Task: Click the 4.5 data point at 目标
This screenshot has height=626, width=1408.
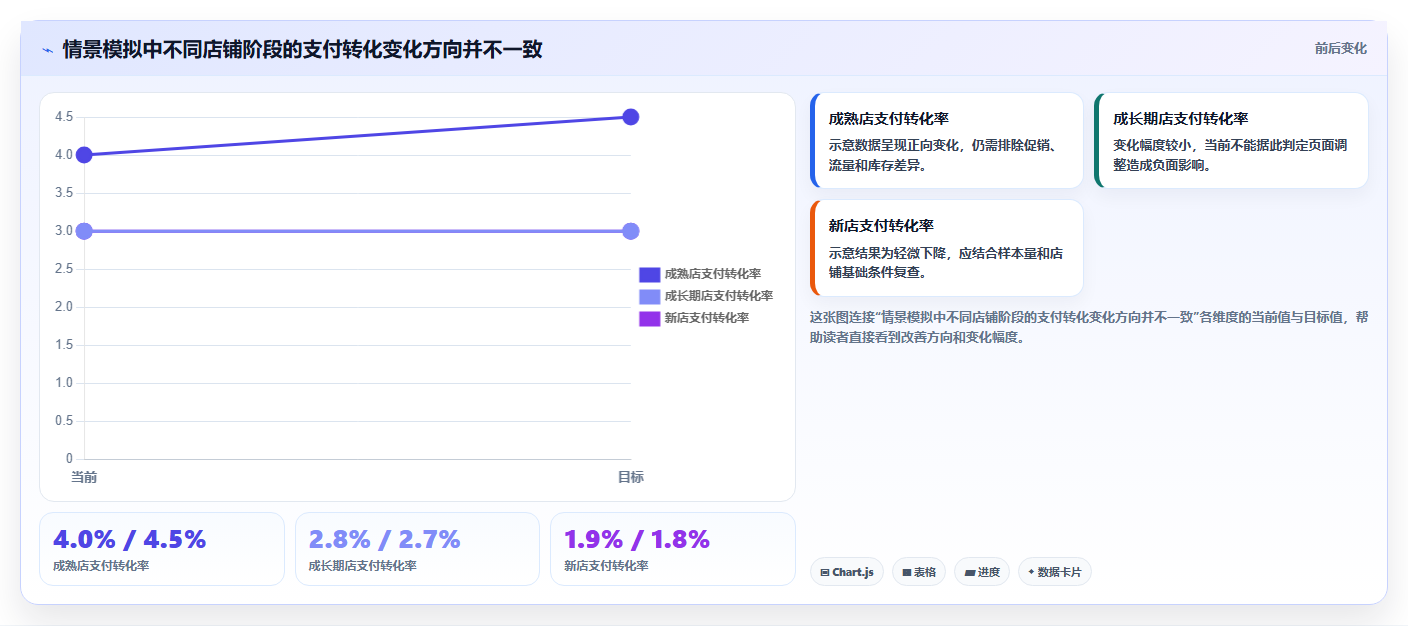Action: pos(631,117)
